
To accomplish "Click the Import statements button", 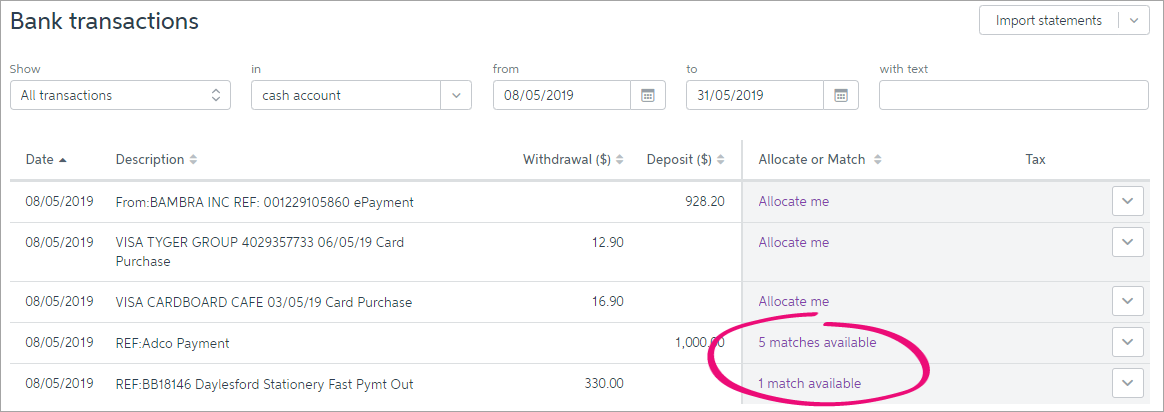I will [x=1049, y=21].
